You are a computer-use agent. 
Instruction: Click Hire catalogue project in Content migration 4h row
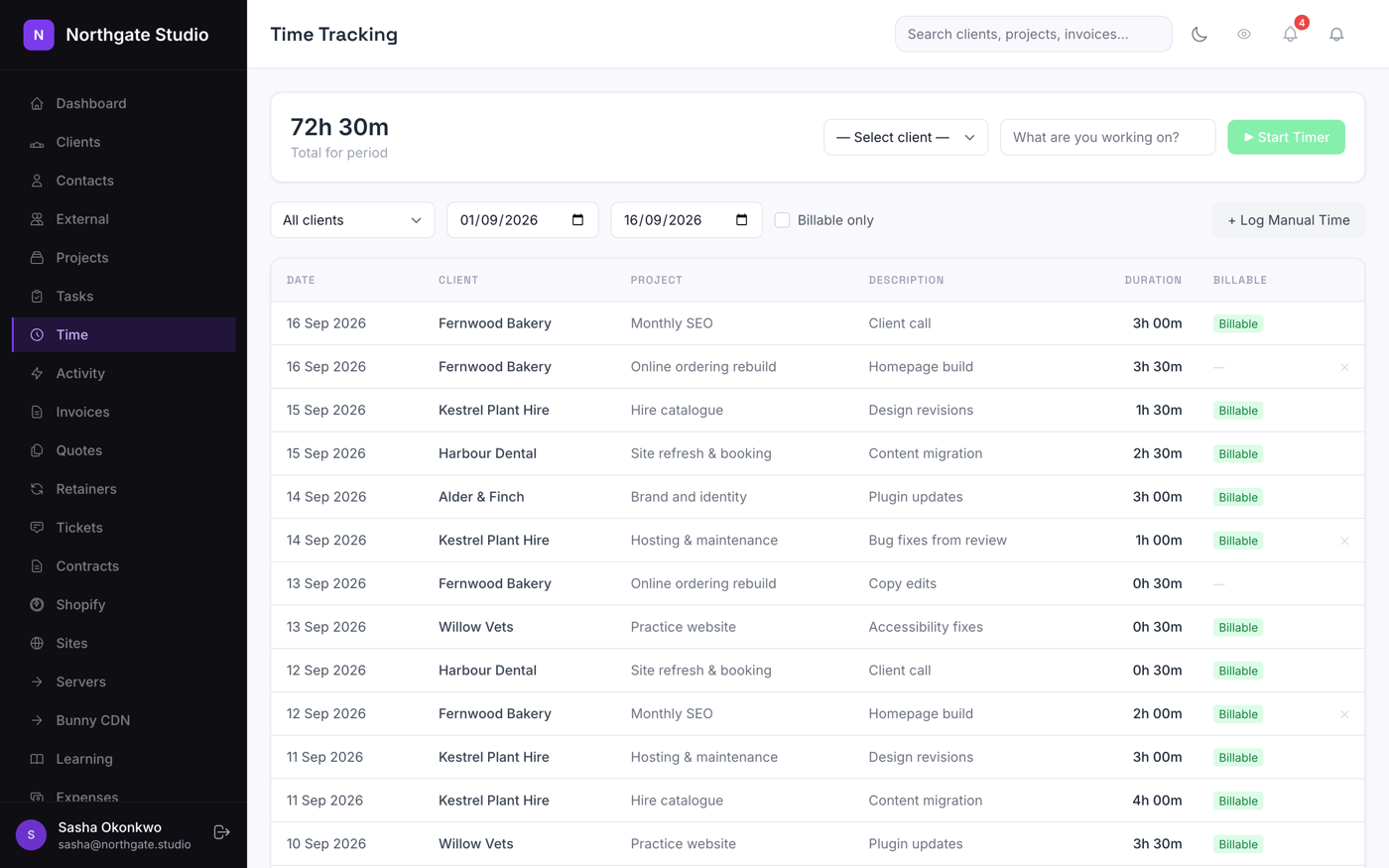(x=677, y=801)
